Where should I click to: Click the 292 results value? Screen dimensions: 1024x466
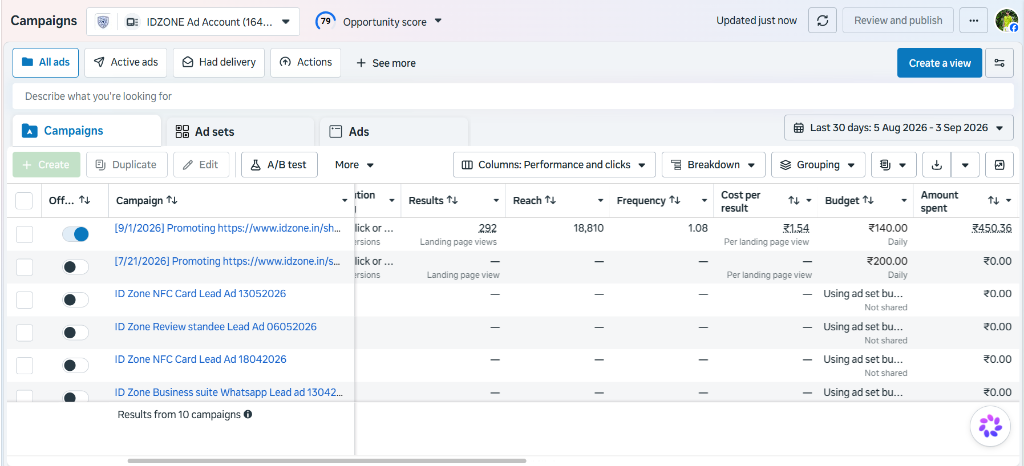(487, 228)
